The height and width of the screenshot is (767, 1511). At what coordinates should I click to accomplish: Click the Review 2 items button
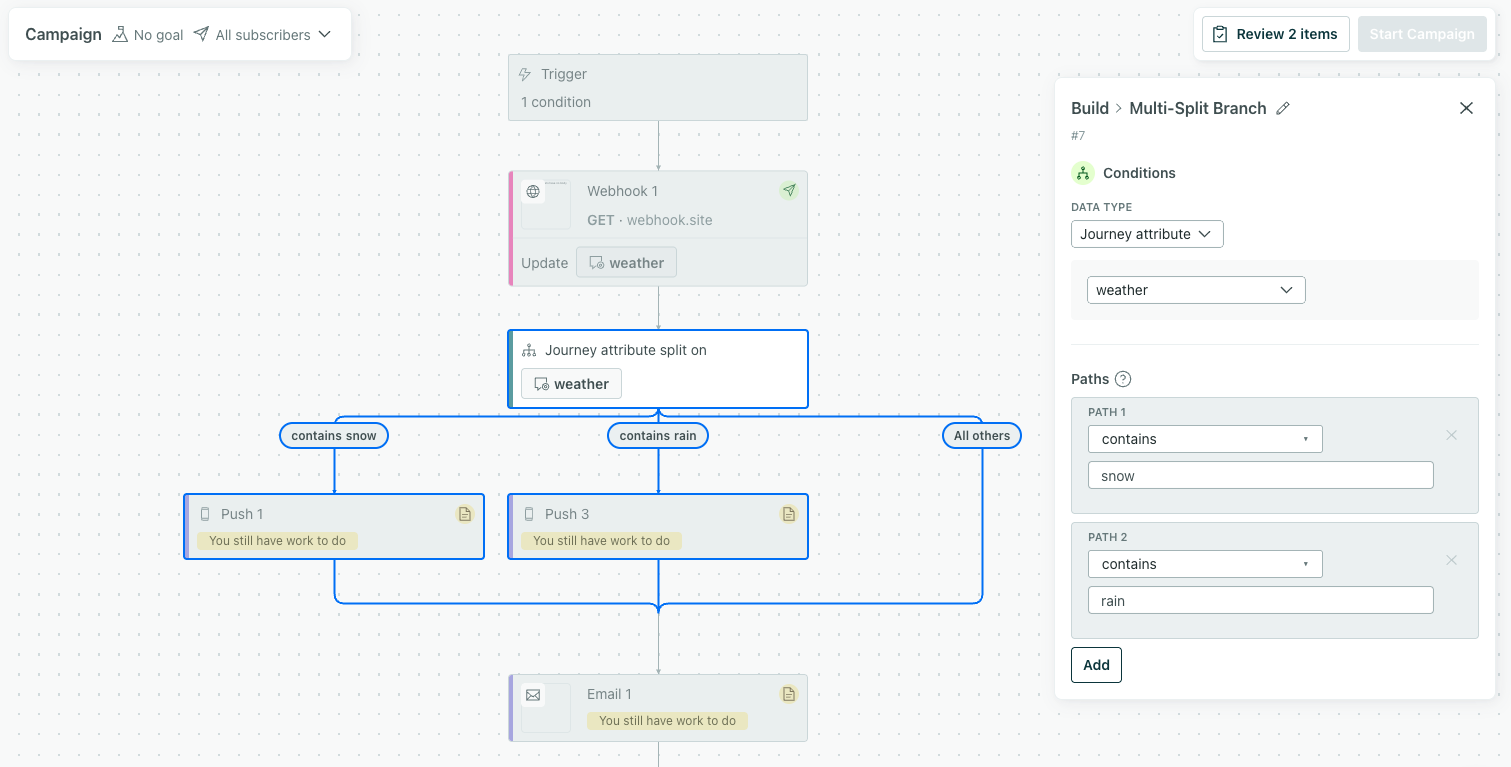1275,33
